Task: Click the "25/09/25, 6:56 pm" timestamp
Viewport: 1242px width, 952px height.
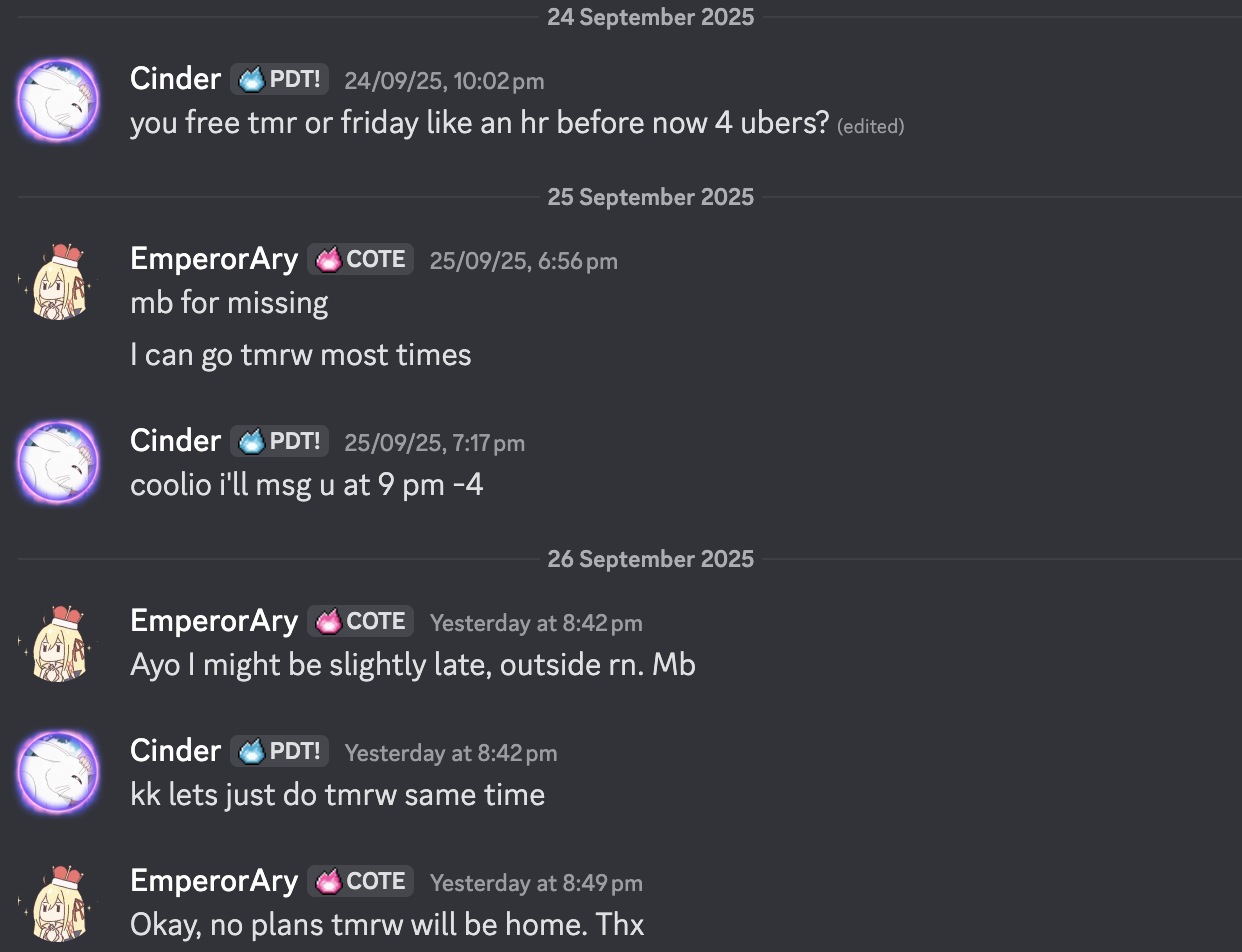Action: tap(523, 261)
